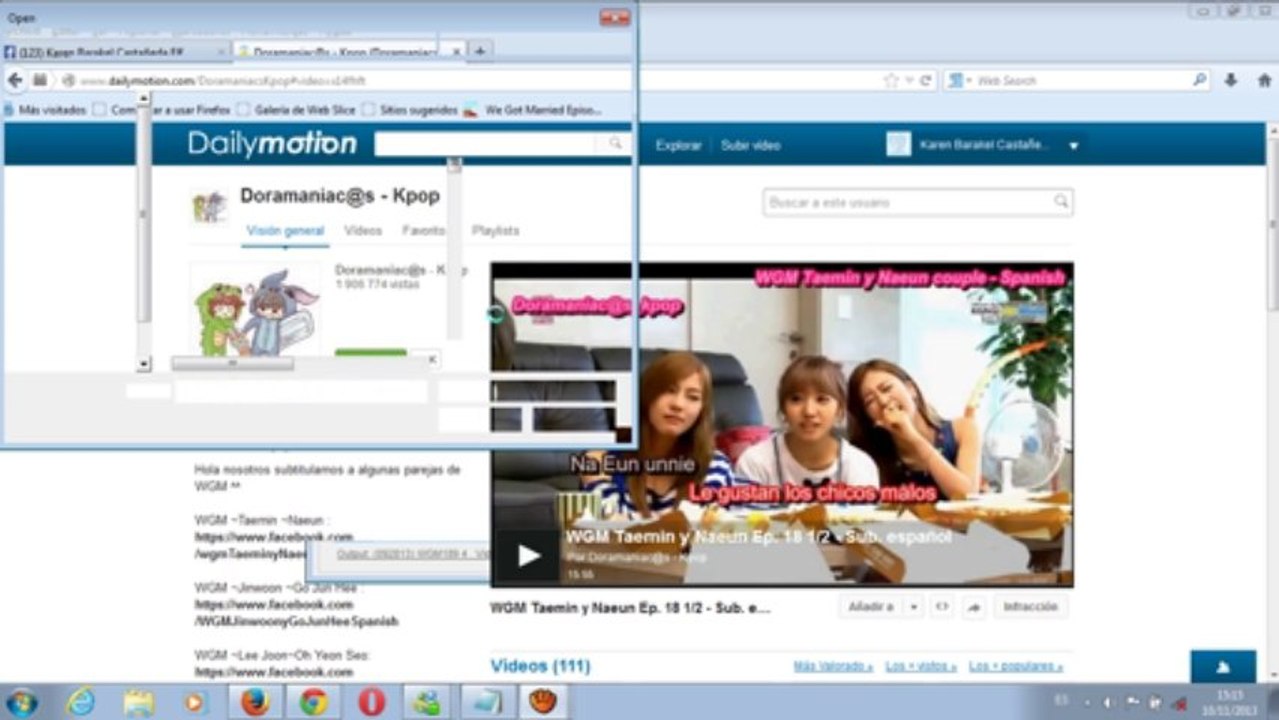Click 'Explorar' in the Dailymotion header

[x=678, y=146]
